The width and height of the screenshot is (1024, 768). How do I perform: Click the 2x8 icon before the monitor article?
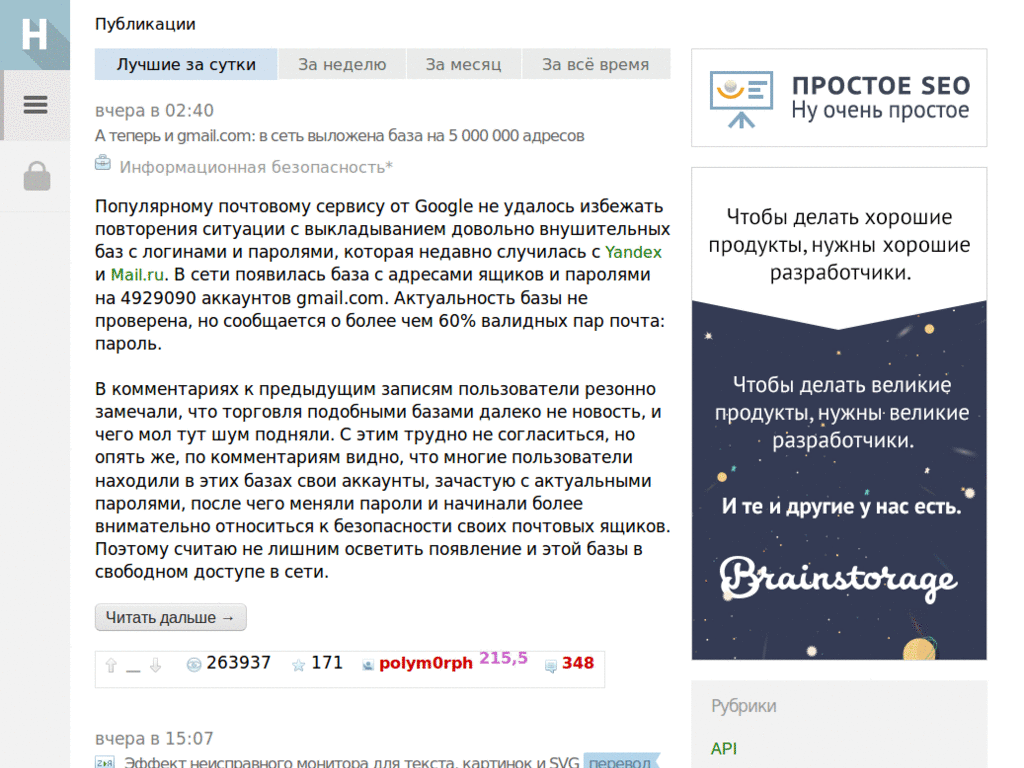104,762
